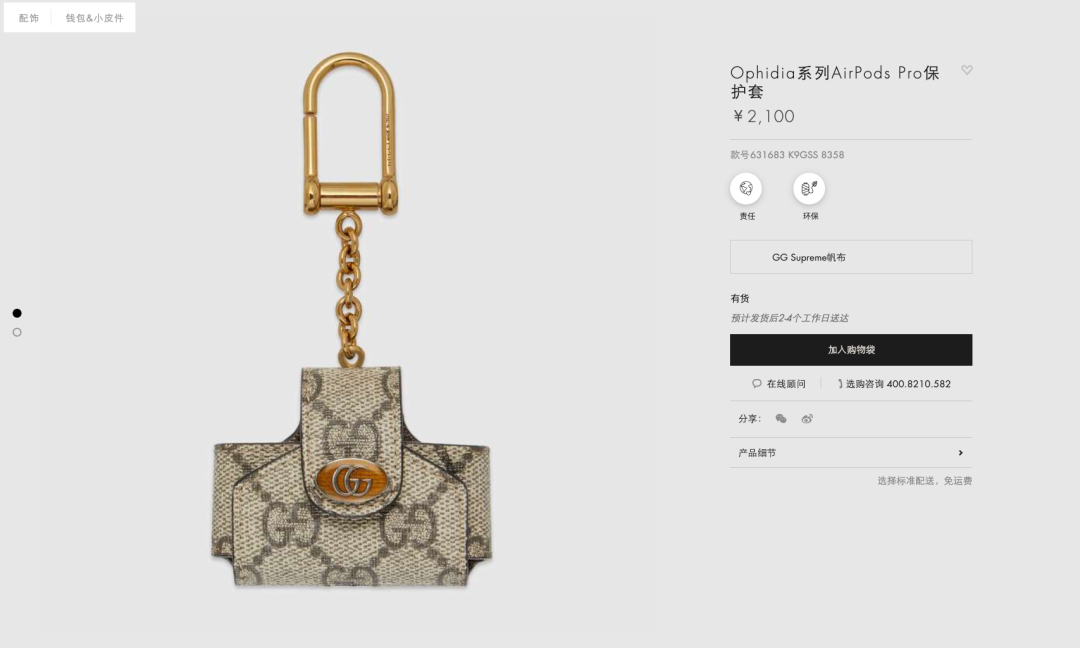Share product via WeChat icon
The image size is (1080, 648).
(780, 419)
